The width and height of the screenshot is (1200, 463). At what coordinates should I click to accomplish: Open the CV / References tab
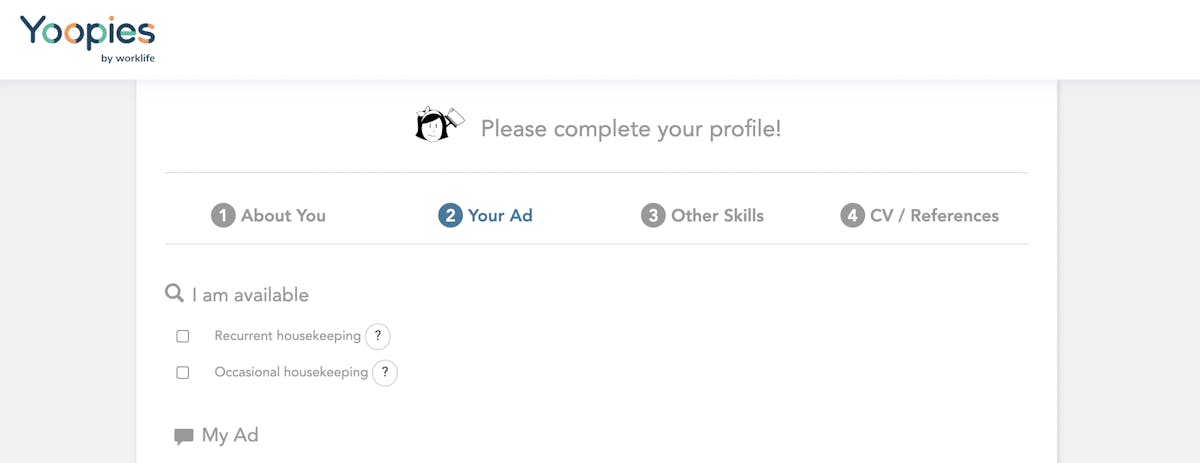pyautogui.click(x=919, y=215)
